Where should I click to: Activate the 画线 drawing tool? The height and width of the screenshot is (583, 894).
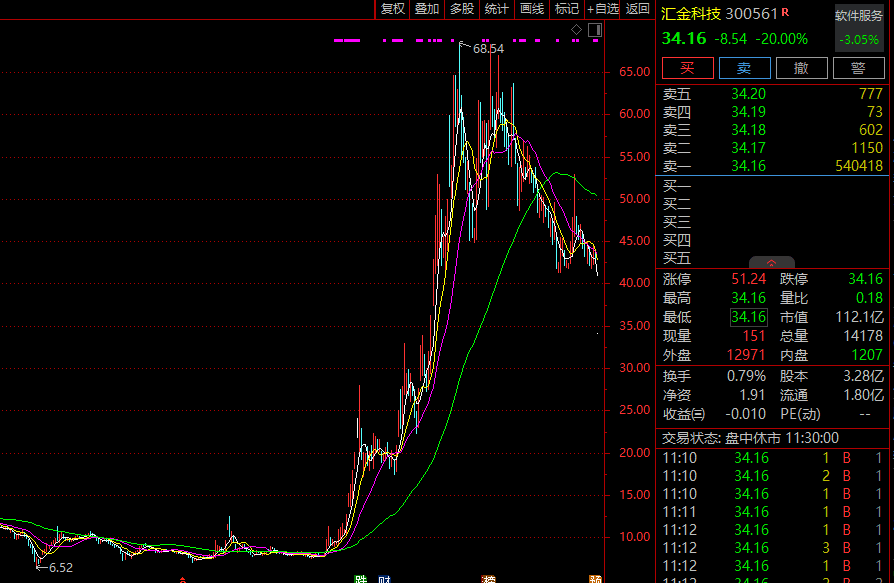click(x=532, y=9)
